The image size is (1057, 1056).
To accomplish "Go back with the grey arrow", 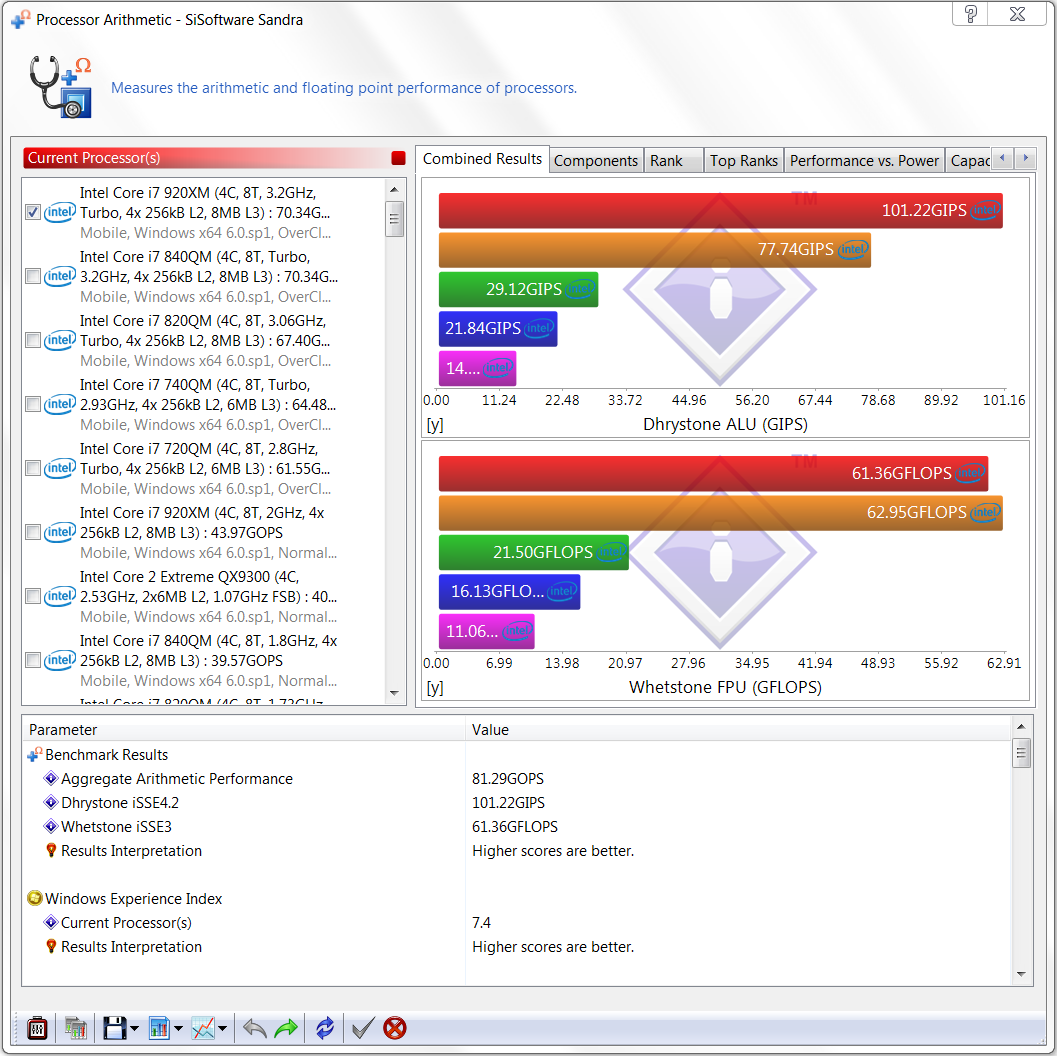I will tap(254, 1028).
